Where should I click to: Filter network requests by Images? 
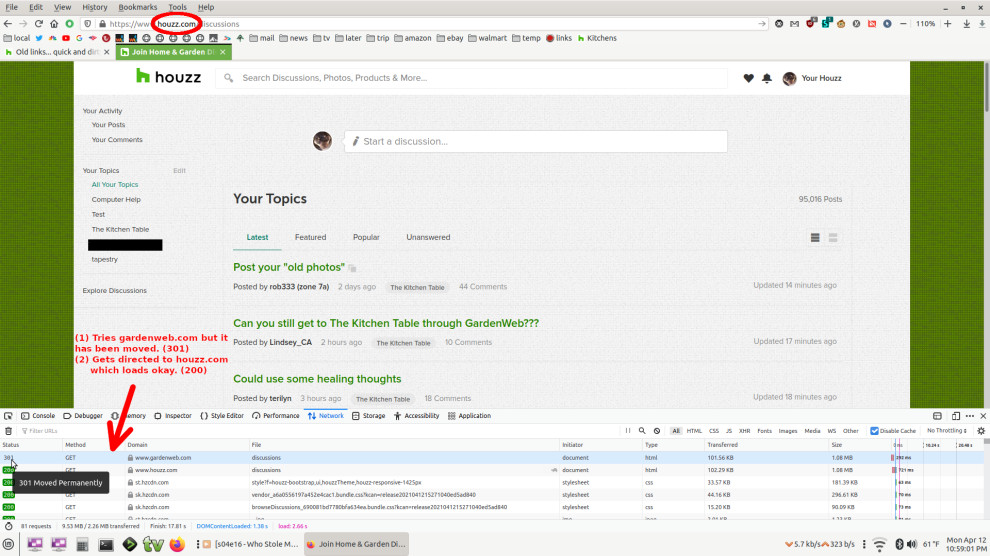pos(787,431)
